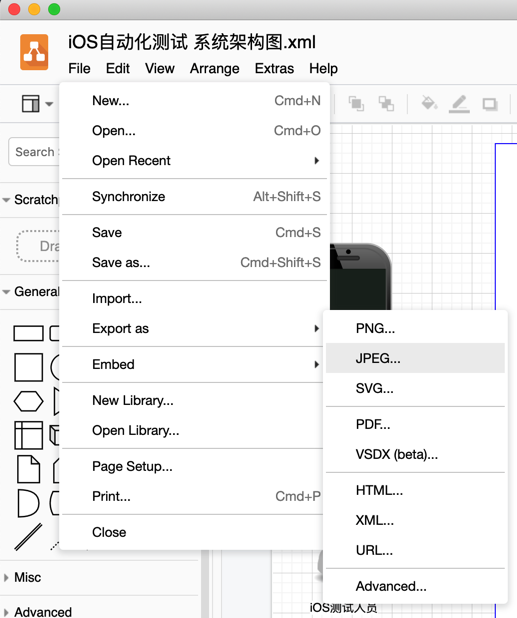Select the hexagon shape in General
Viewport: 517px width, 618px height.
[28, 401]
